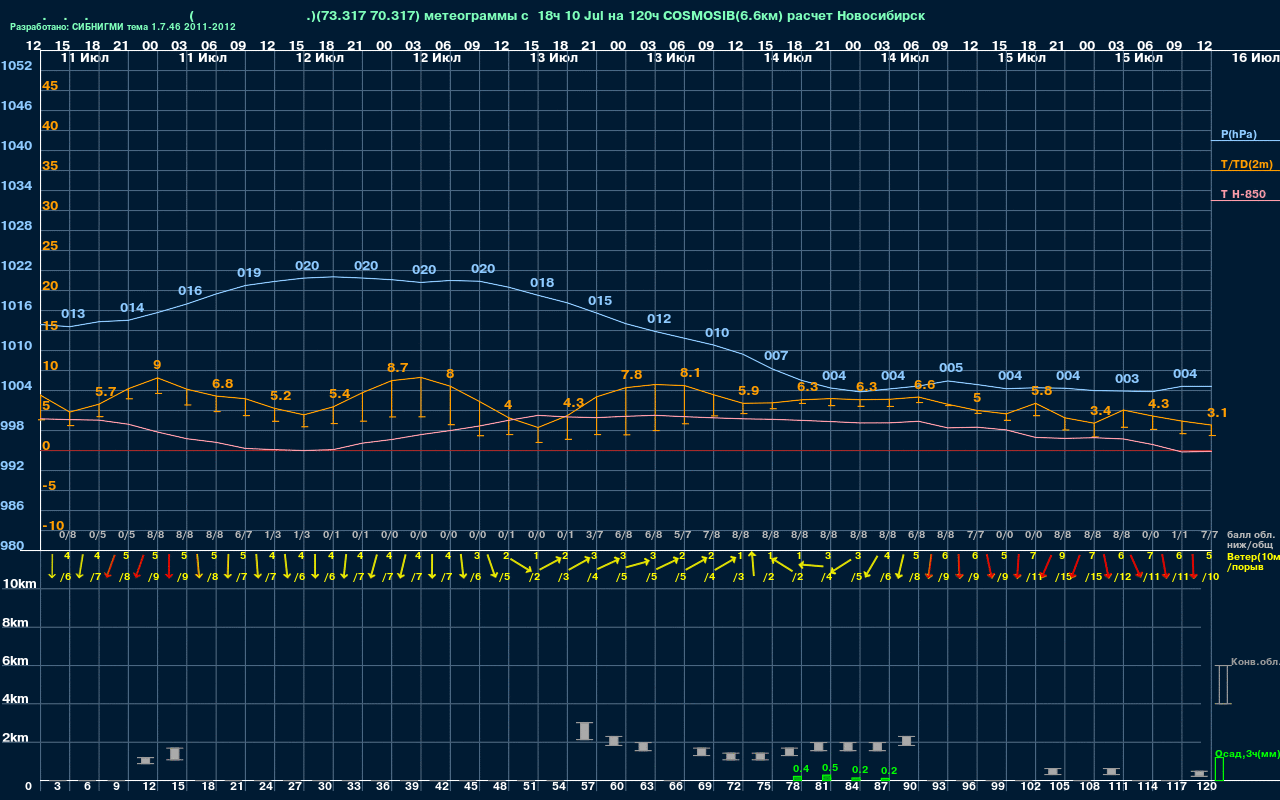Click the Конв.обл. legend label
This screenshot has width=1280, height=800.
point(1255,662)
